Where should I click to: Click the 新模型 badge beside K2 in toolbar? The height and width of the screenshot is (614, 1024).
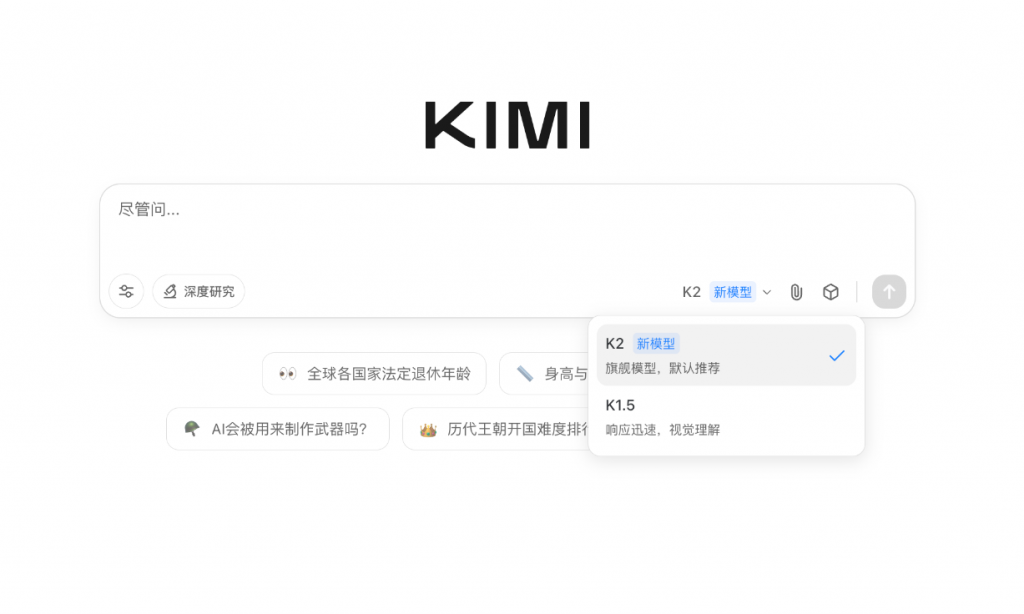click(x=732, y=292)
